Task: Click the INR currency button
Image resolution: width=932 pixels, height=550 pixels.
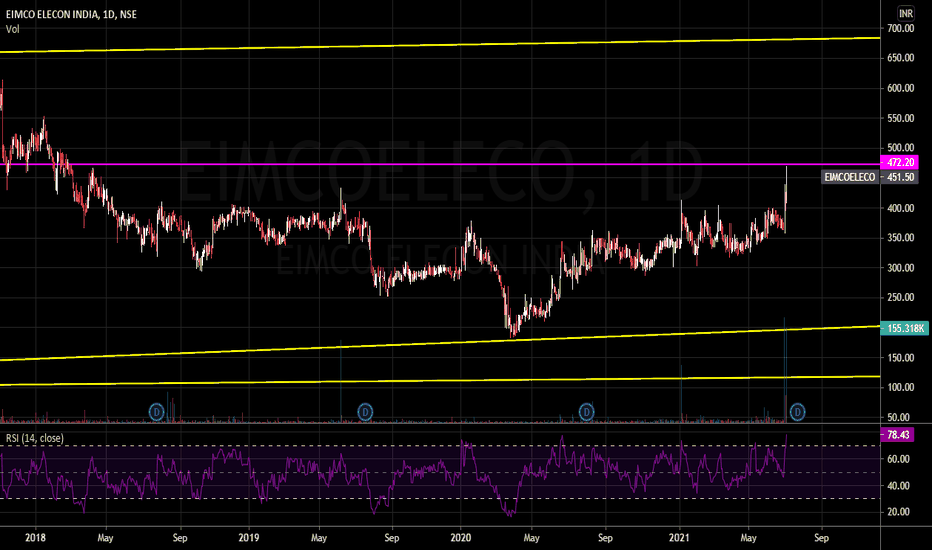Action: point(906,13)
